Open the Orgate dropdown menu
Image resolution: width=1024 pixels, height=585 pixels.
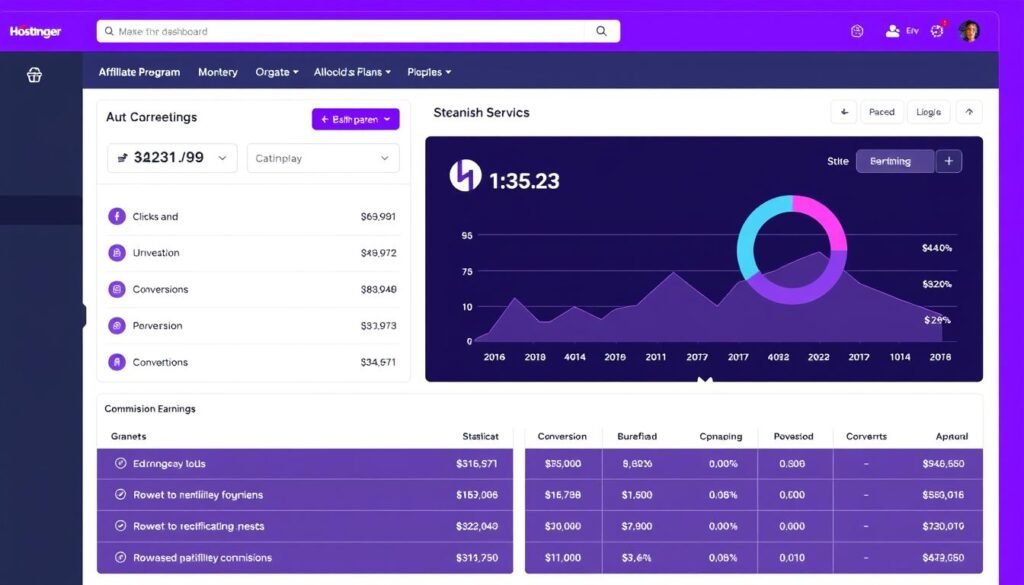[x=277, y=72]
